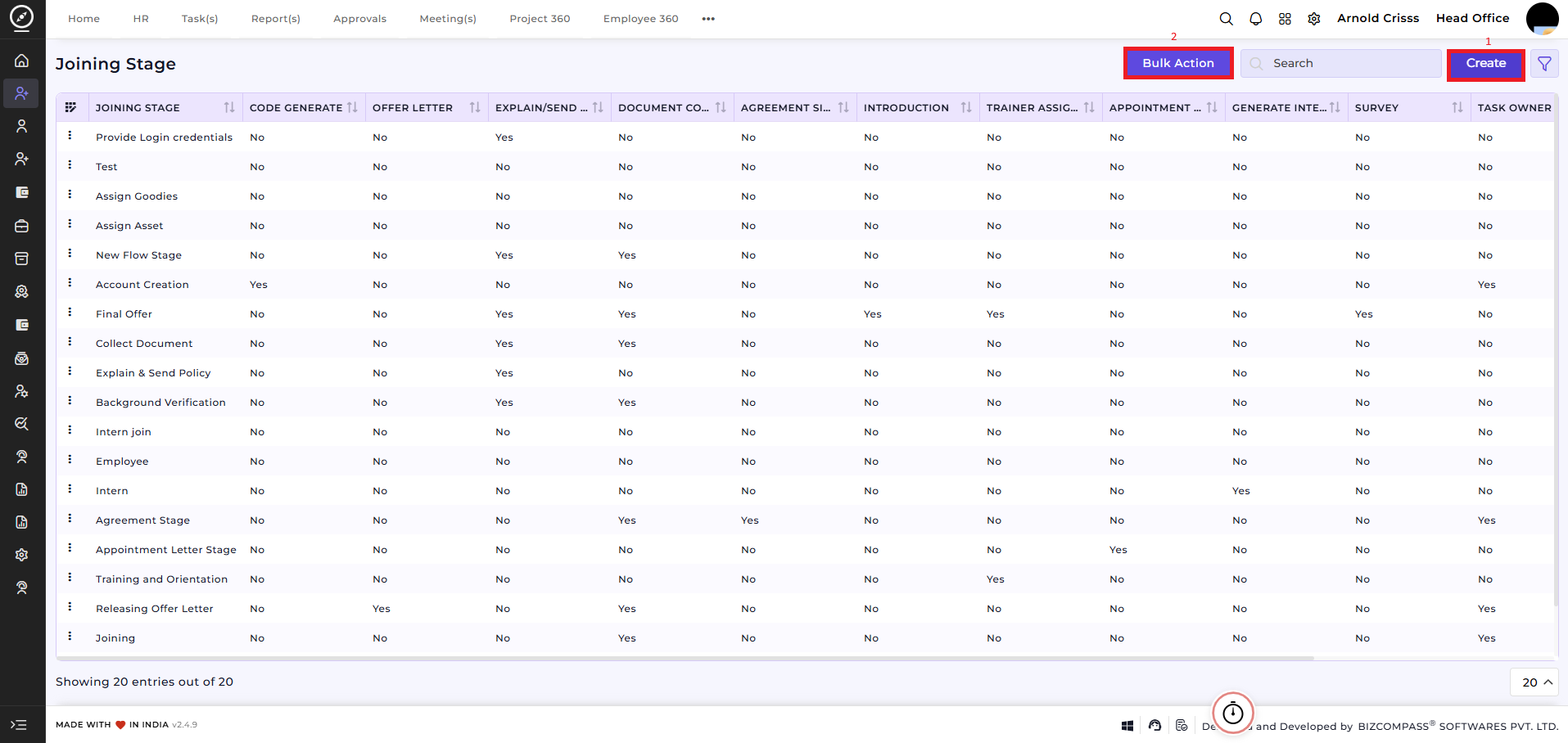The image size is (1568, 743).
Task: Open the user-with-gear icon in the sidebar
Action: [x=22, y=391]
